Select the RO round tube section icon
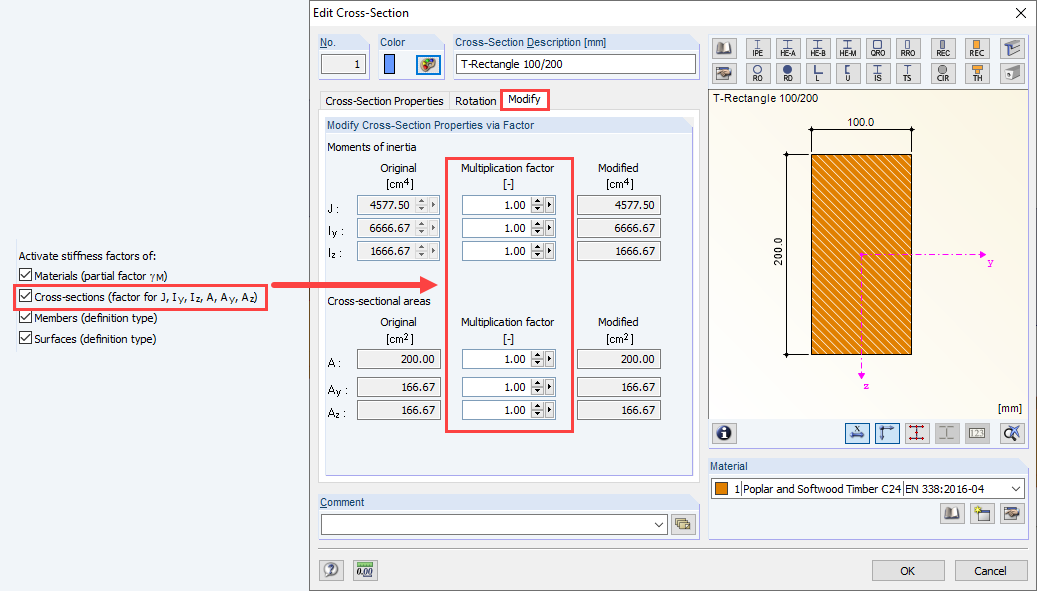This screenshot has height=591, width=1037. [x=758, y=73]
